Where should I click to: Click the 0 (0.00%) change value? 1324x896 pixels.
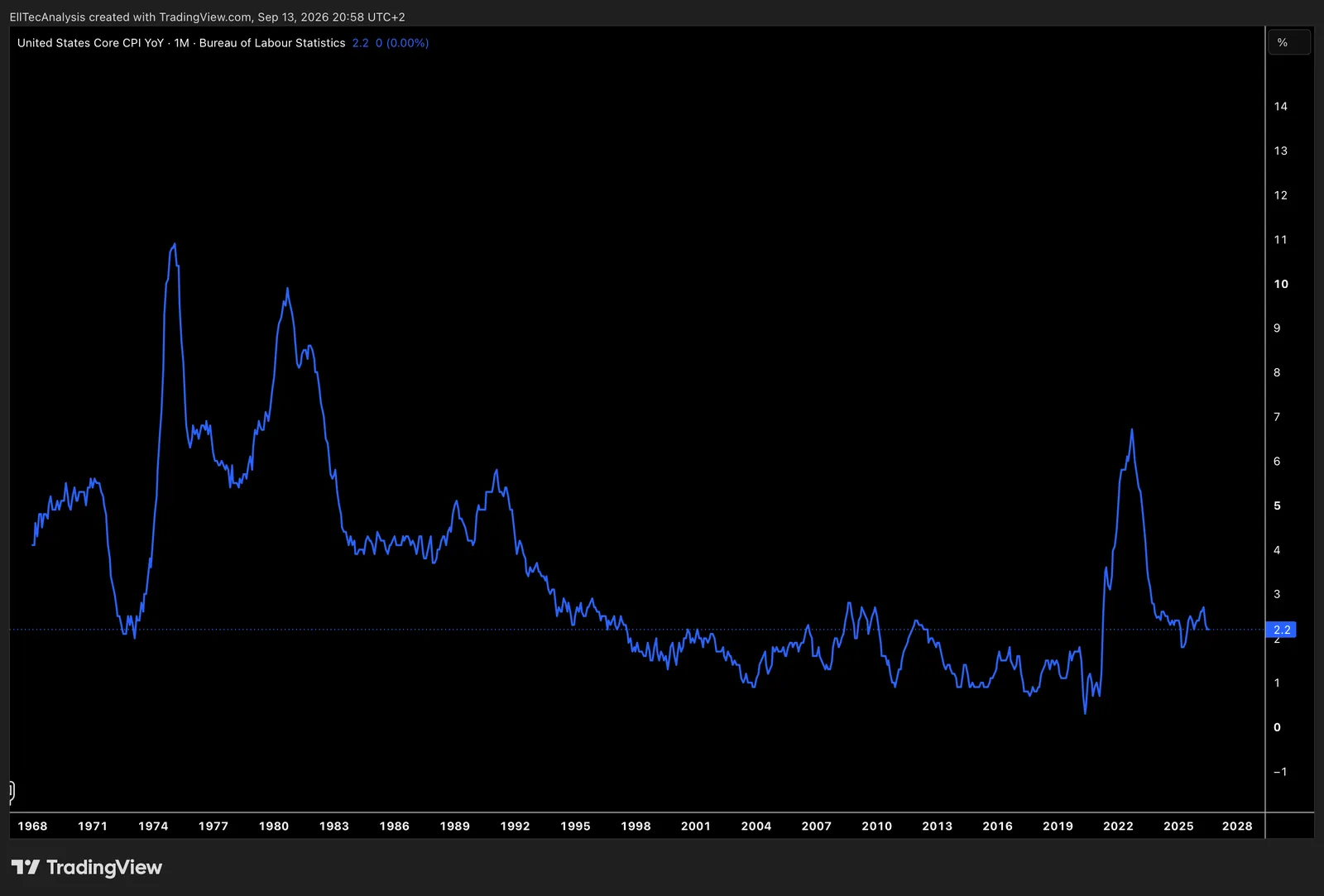402,43
